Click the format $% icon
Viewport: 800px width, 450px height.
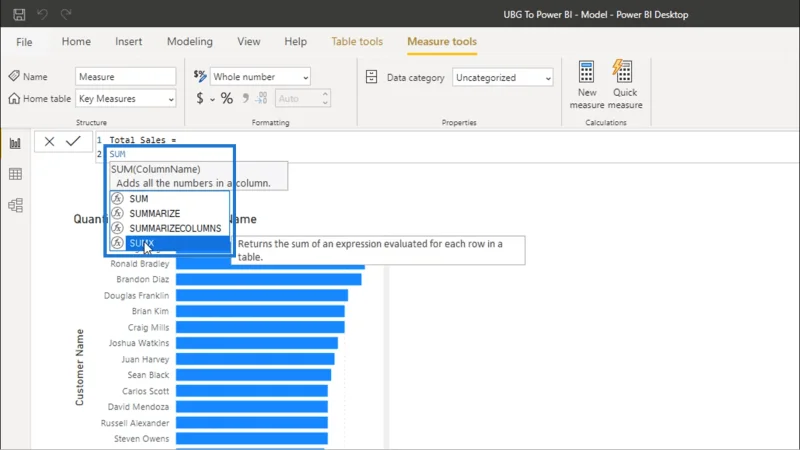click(200, 76)
